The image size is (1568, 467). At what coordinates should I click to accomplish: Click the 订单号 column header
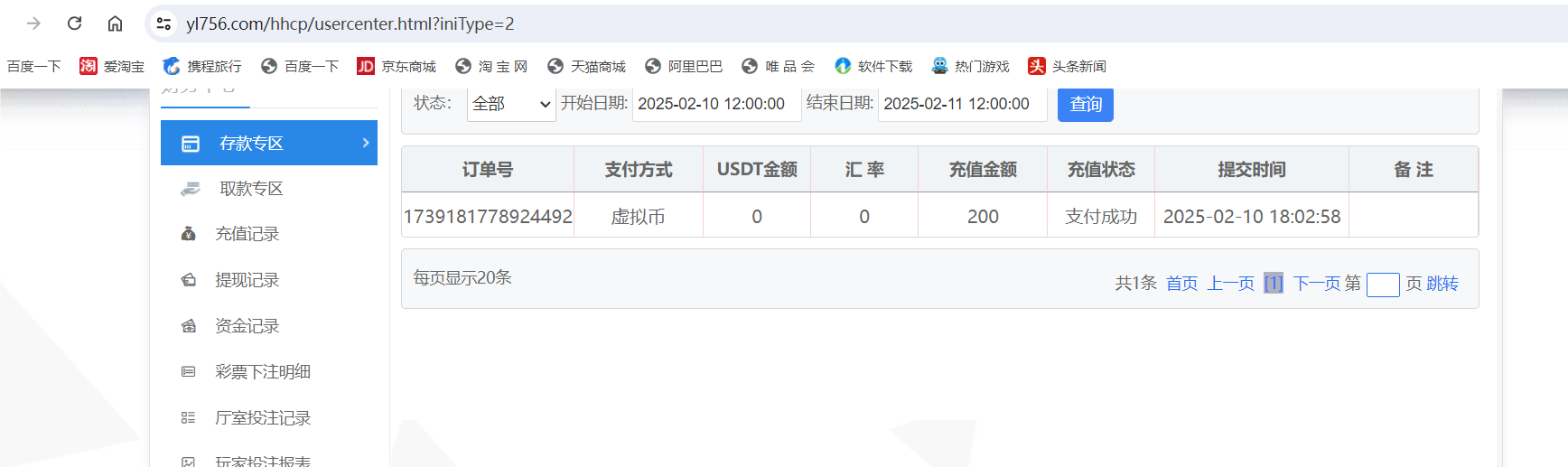[488, 170]
